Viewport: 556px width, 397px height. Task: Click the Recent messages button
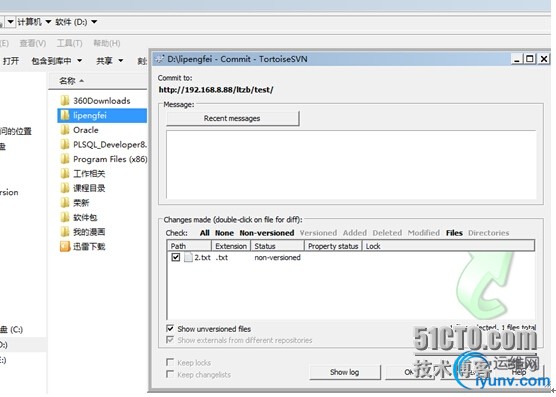tap(233, 118)
